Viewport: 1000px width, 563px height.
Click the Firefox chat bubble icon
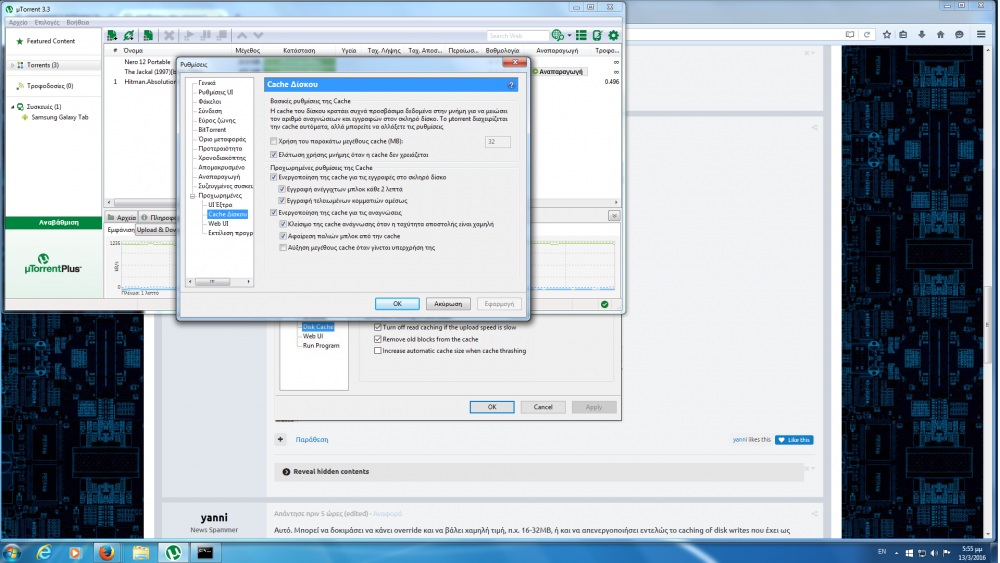[959, 34]
